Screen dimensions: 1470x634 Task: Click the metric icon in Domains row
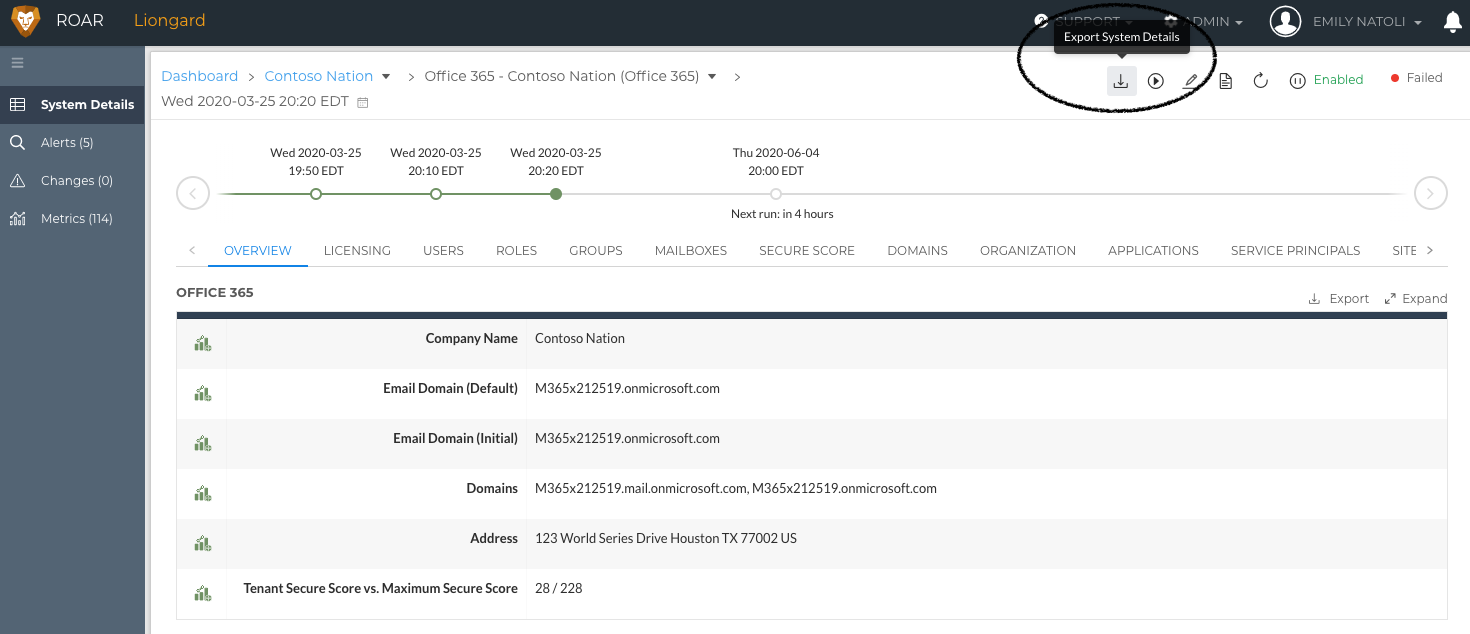point(202,494)
